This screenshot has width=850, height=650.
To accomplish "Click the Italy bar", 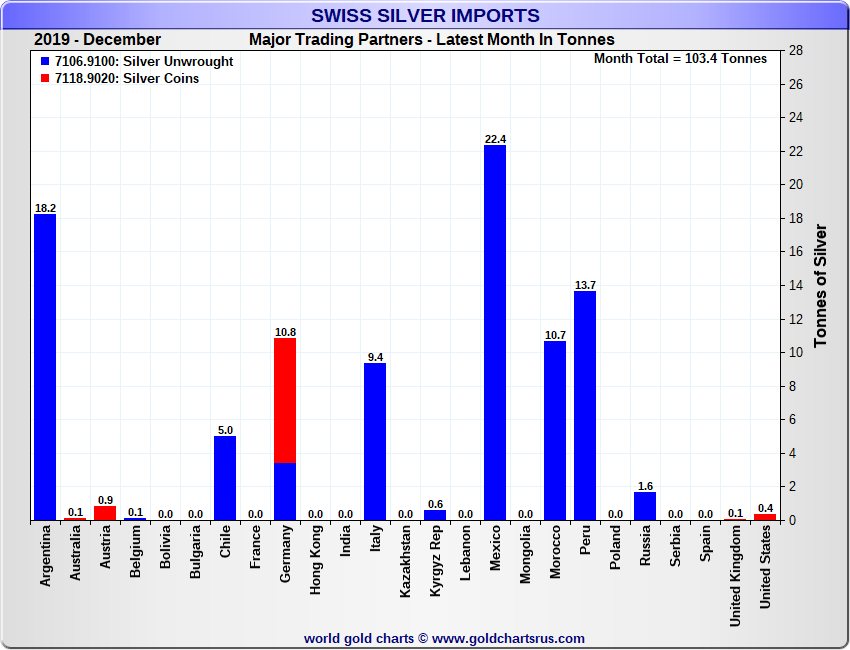I will point(375,442).
